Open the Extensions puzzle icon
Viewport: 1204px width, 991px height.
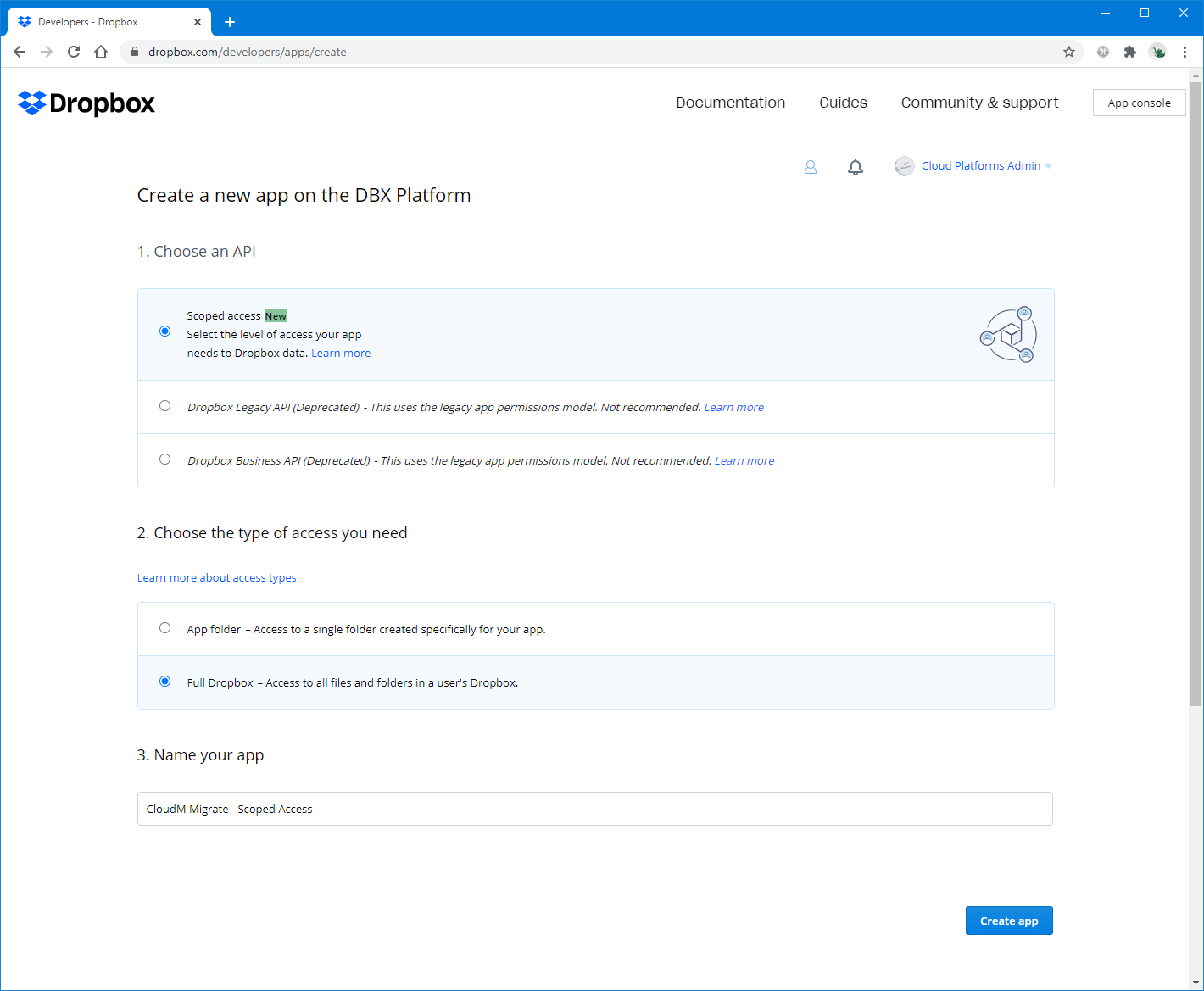point(1130,52)
